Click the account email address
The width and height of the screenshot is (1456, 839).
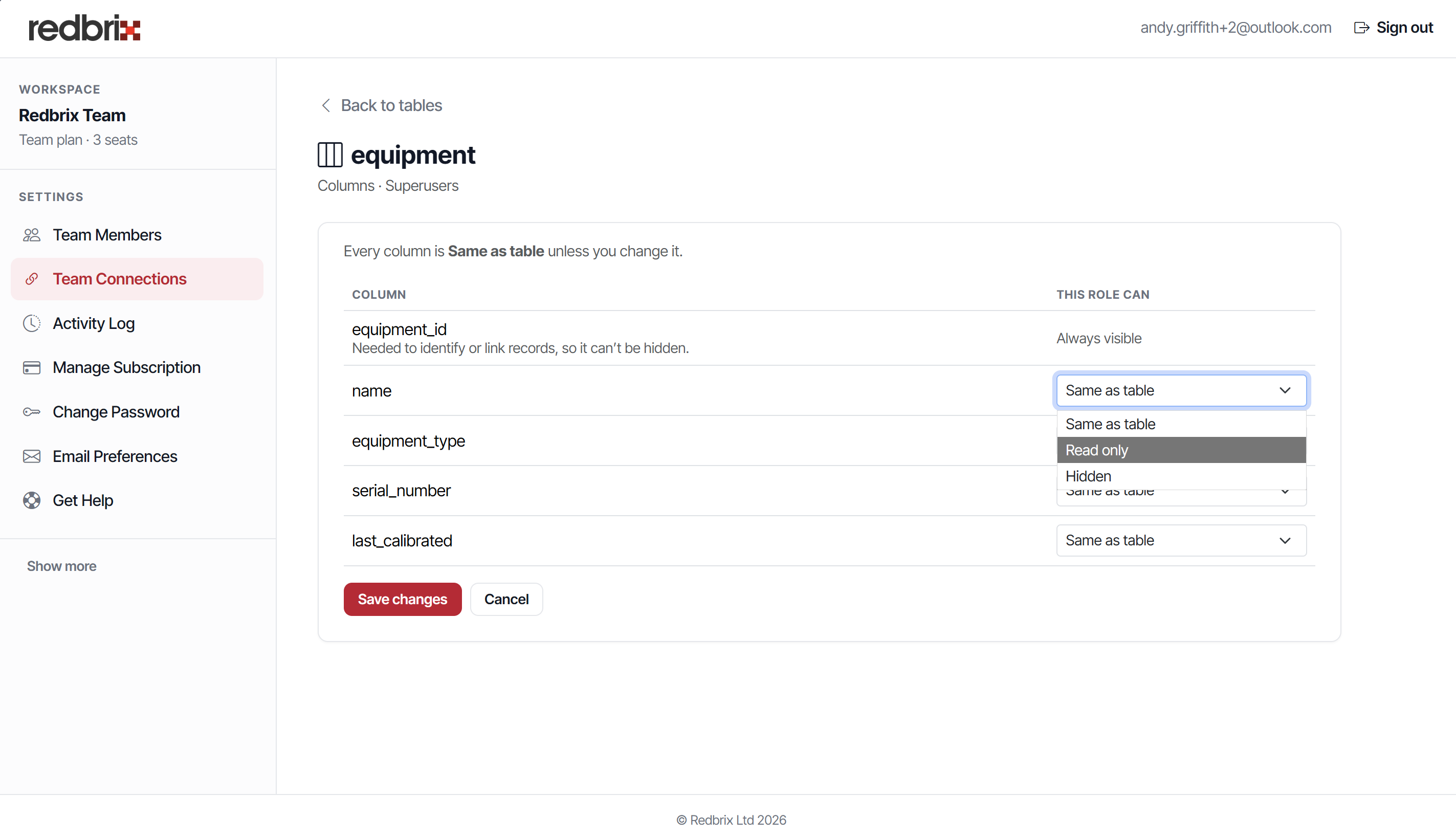tap(1236, 28)
